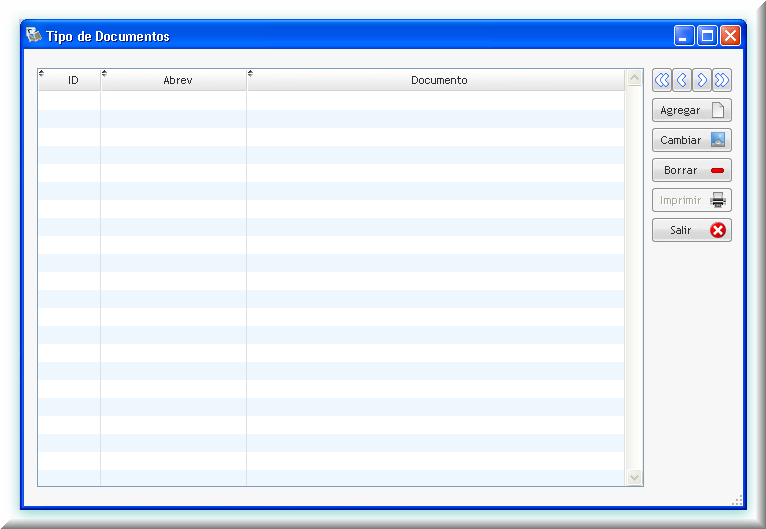Click the Tipo de Documentos title icon

point(34,35)
